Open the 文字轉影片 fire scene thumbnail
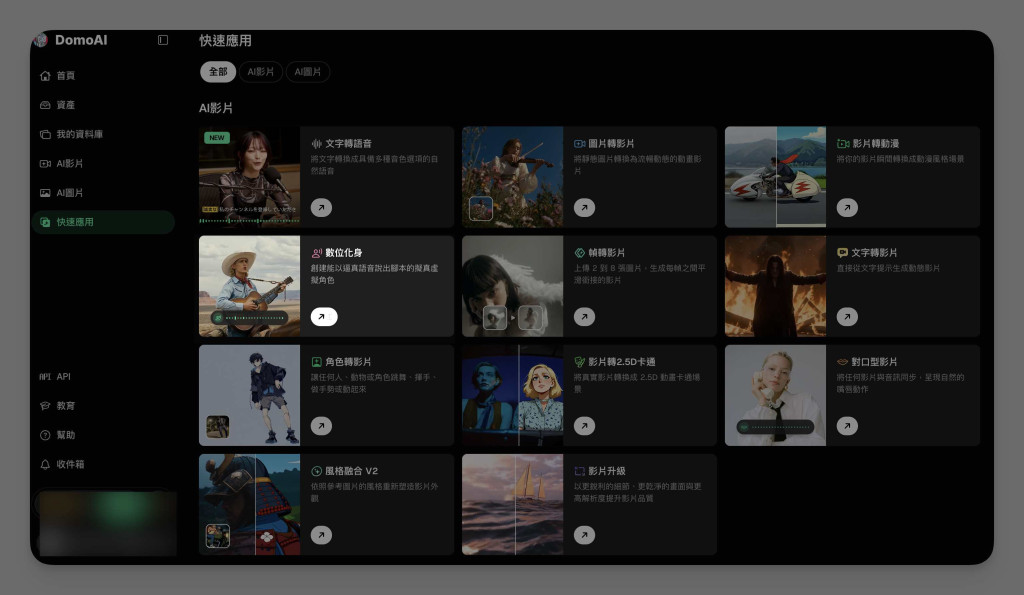The width and height of the screenshot is (1024, 595). [x=775, y=286]
